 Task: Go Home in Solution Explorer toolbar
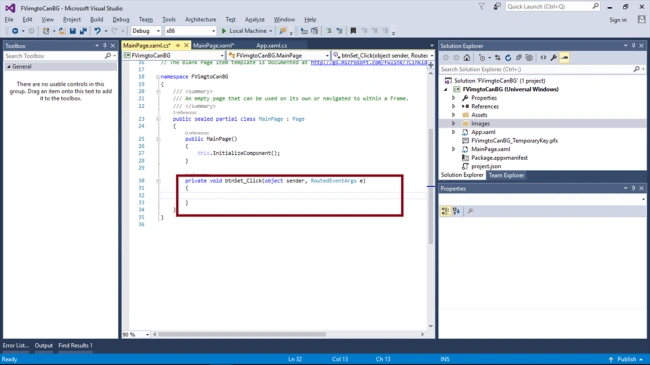(467, 58)
